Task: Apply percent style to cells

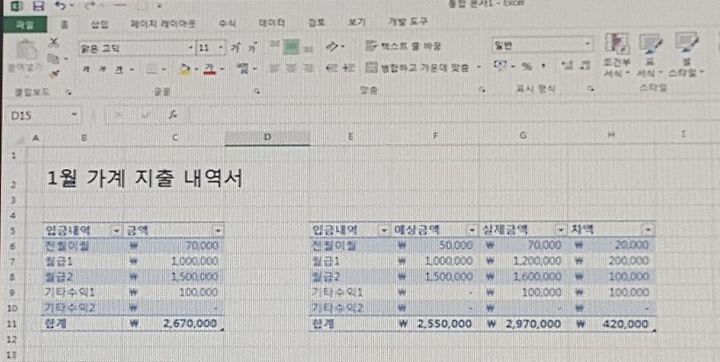Action: (x=526, y=67)
